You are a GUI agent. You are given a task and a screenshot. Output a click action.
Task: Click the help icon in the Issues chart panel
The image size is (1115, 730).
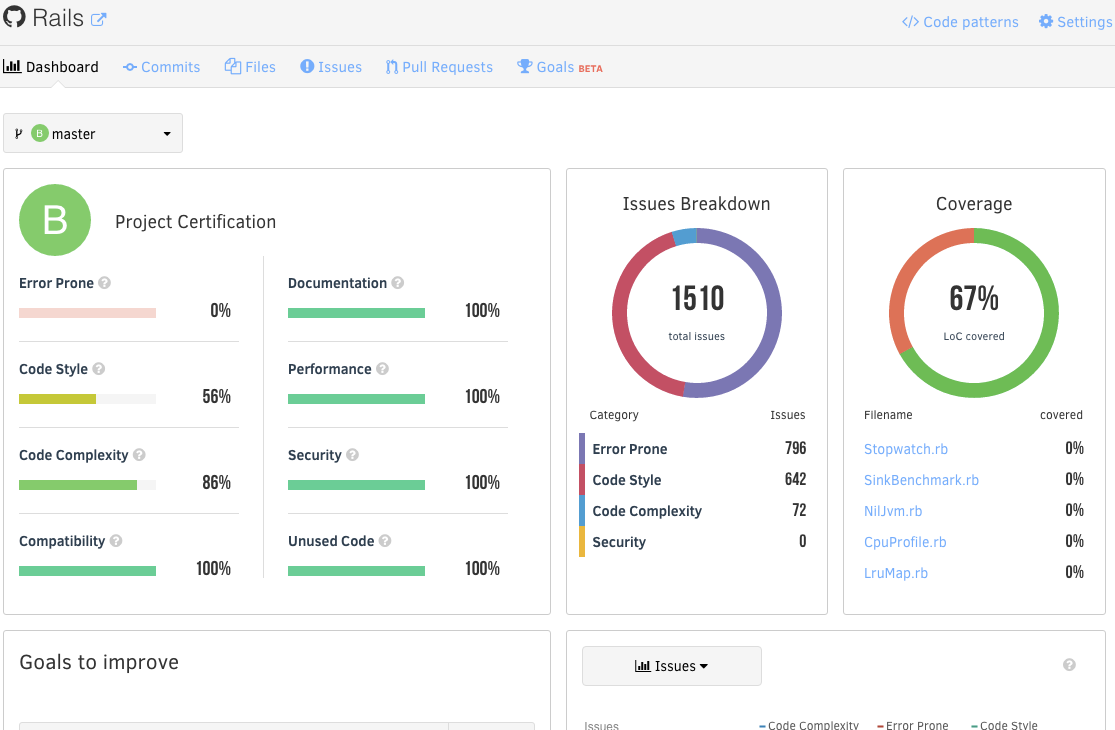pos(1069,665)
